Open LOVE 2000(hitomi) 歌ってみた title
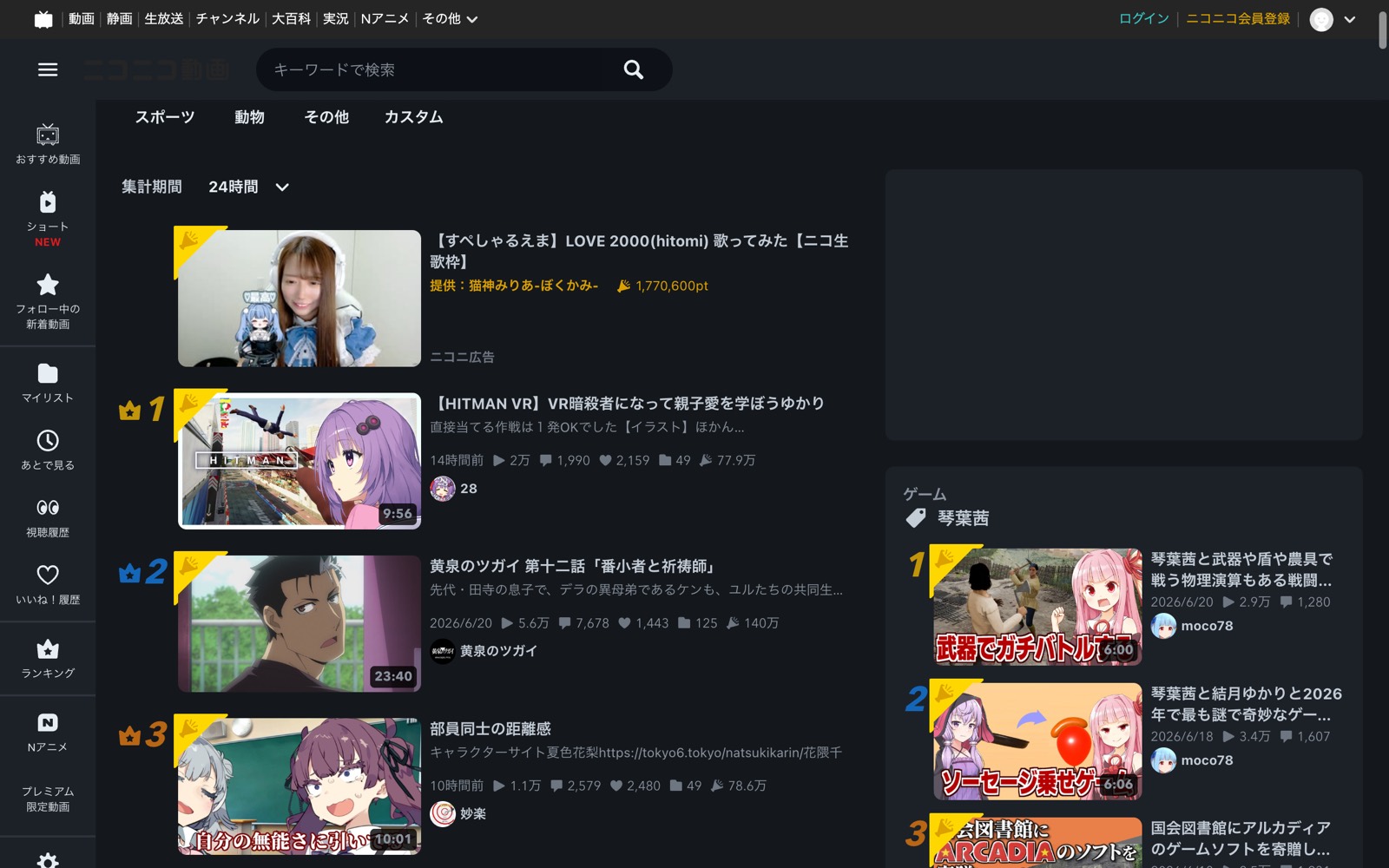Screen dimensions: 1389x868 [639, 251]
